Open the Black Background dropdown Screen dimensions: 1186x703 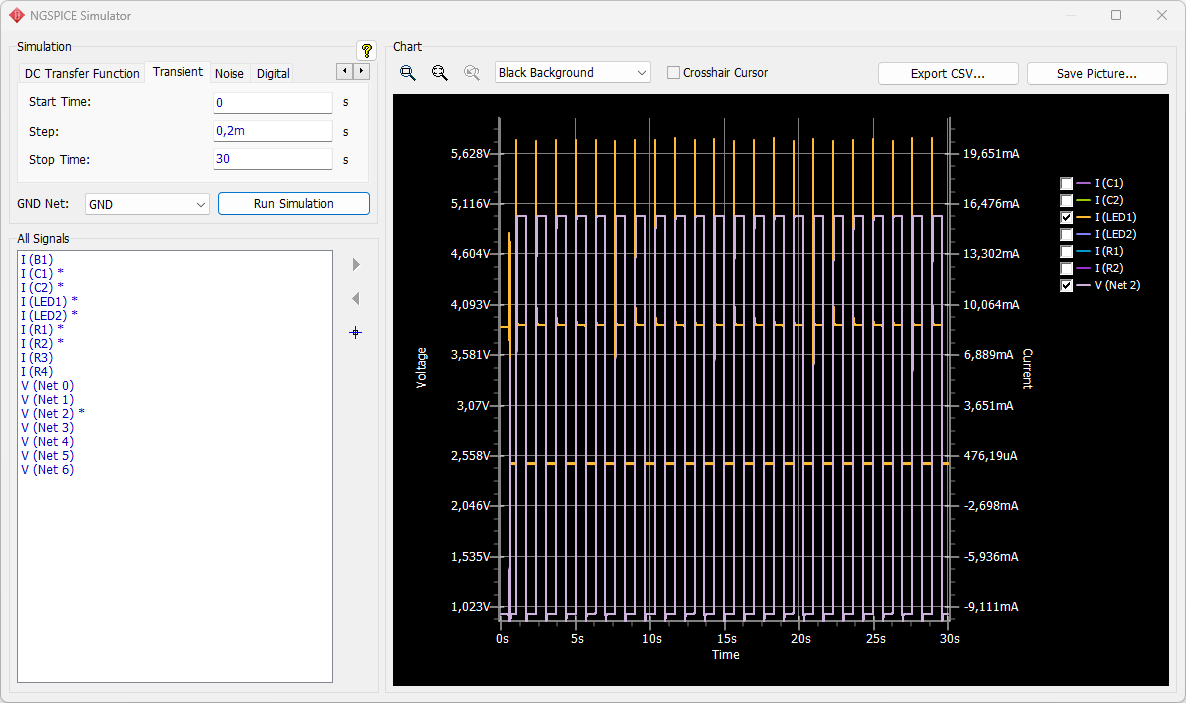point(573,73)
